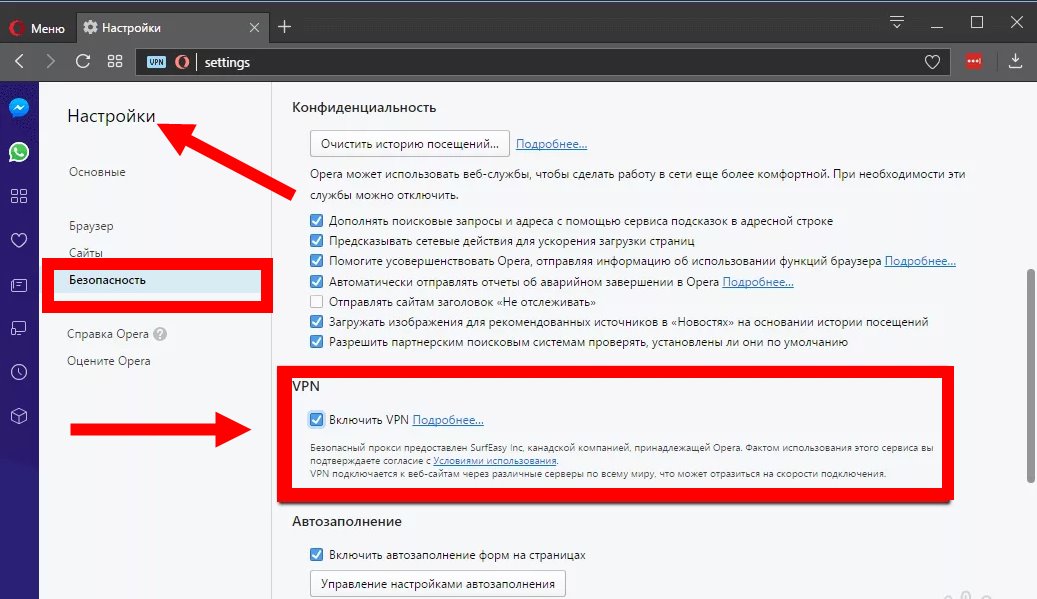Open Speed Dial from the sidebar
Viewport: 1037px width, 599px height.
pyautogui.click(x=19, y=196)
